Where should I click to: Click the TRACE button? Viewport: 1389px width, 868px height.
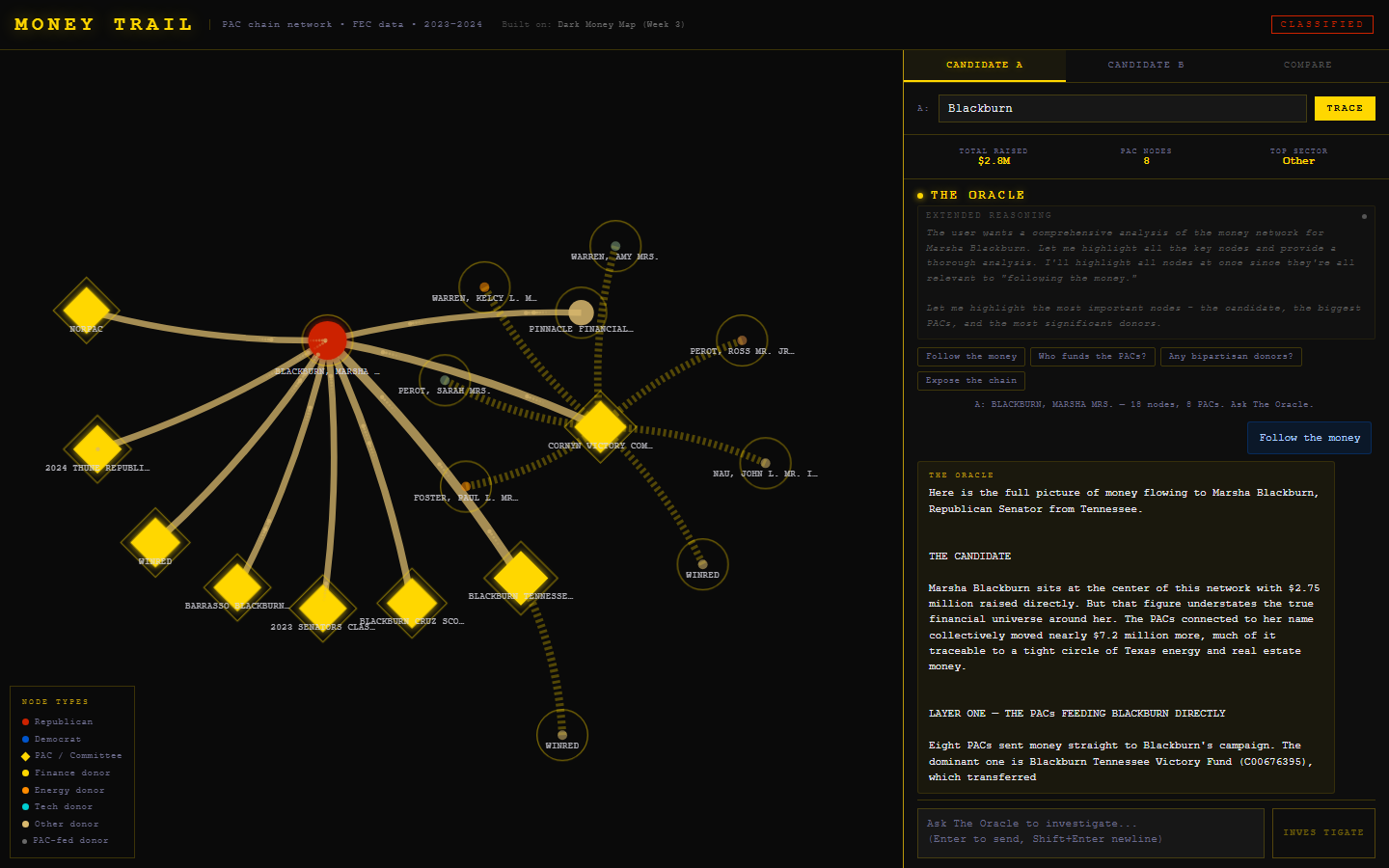[x=1345, y=108]
